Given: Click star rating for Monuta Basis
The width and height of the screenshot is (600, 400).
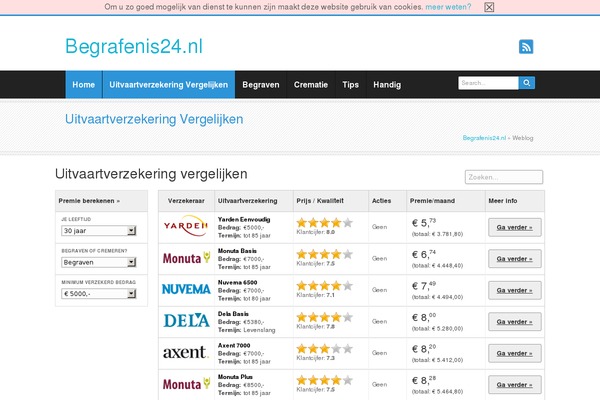Looking at the screenshot, I should point(324,254).
